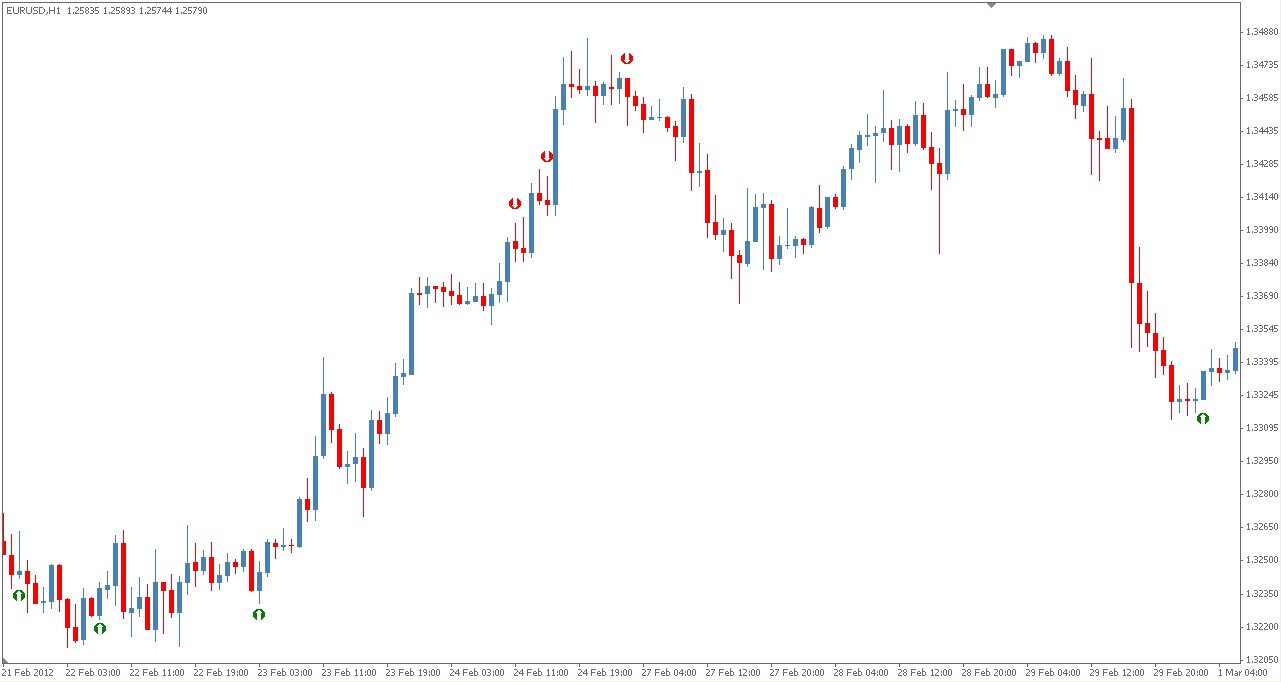Select the green buy marker near 22 Feb 03:00 low
The image size is (1281, 682).
tap(99, 629)
